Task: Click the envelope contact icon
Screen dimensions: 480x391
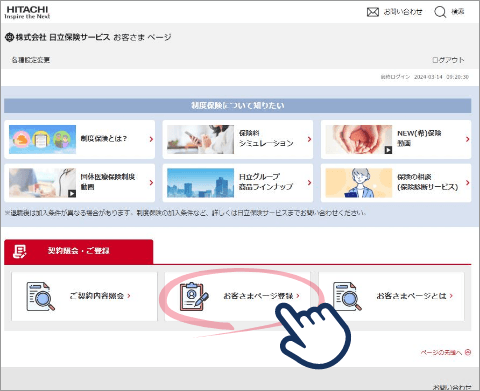Action: tap(373, 12)
